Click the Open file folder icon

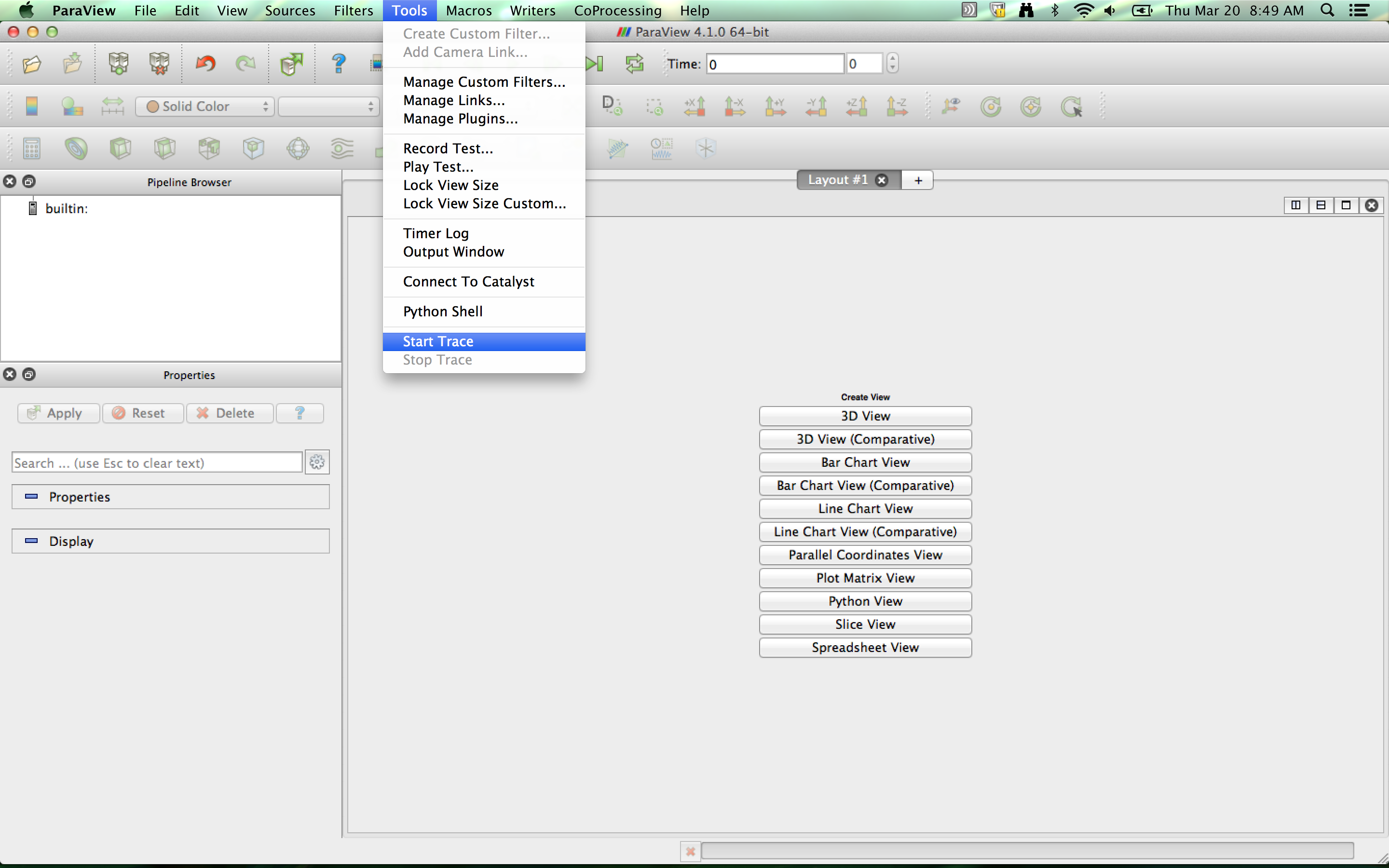point(31,64)
